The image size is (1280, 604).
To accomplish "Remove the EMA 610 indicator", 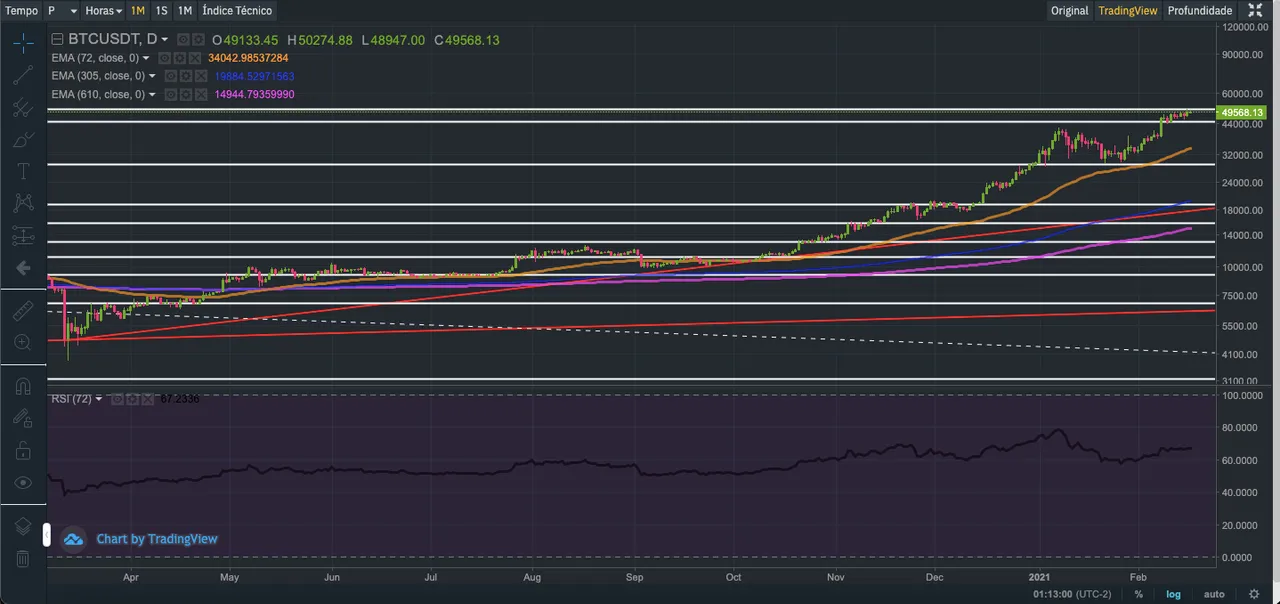I will coord(201,94).
